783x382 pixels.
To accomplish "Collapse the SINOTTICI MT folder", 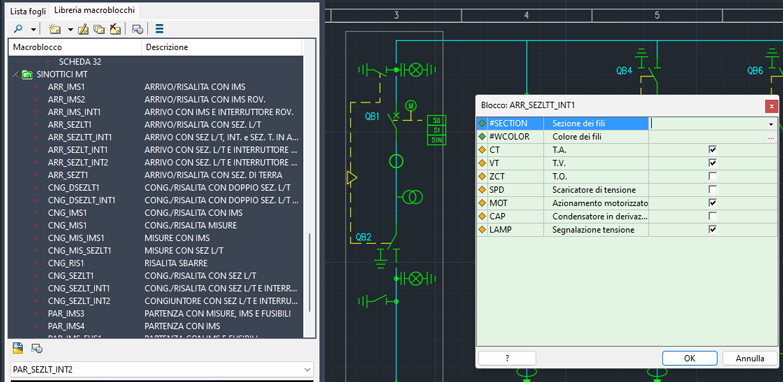I will pyautogui.click(x=15, y=74).
